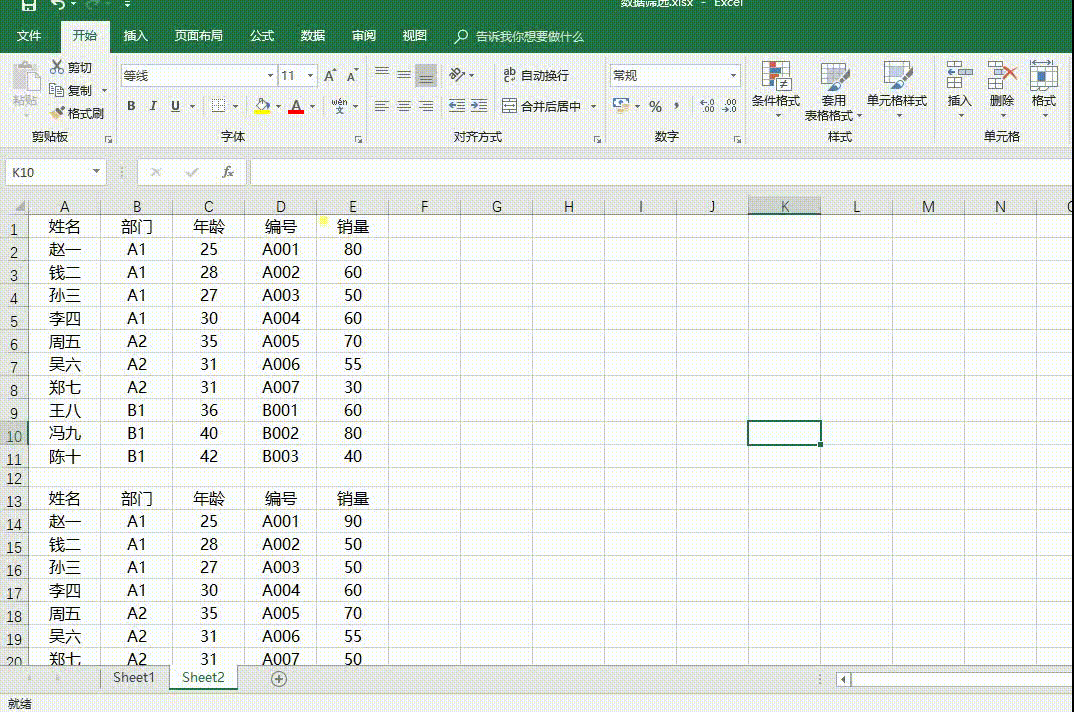The image size is (1074, 712).
Task: Click the 套用表格格式 button
Action: point(836,90)
